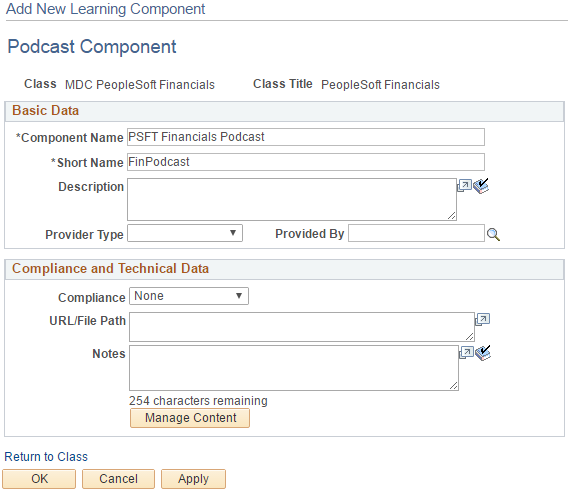The width and height of the screenshot is (568, 492).
Task: Open Description field in popup editor
Action: pyautogui.click(x=464, y=185)
